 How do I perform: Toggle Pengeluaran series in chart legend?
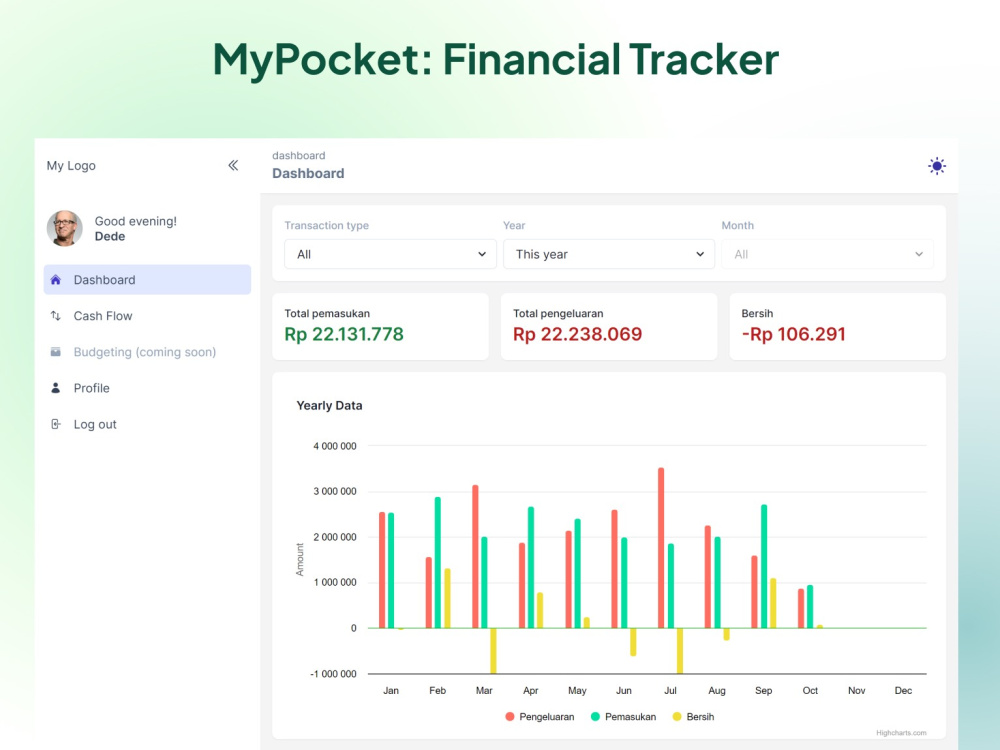(x=540, y=717)
